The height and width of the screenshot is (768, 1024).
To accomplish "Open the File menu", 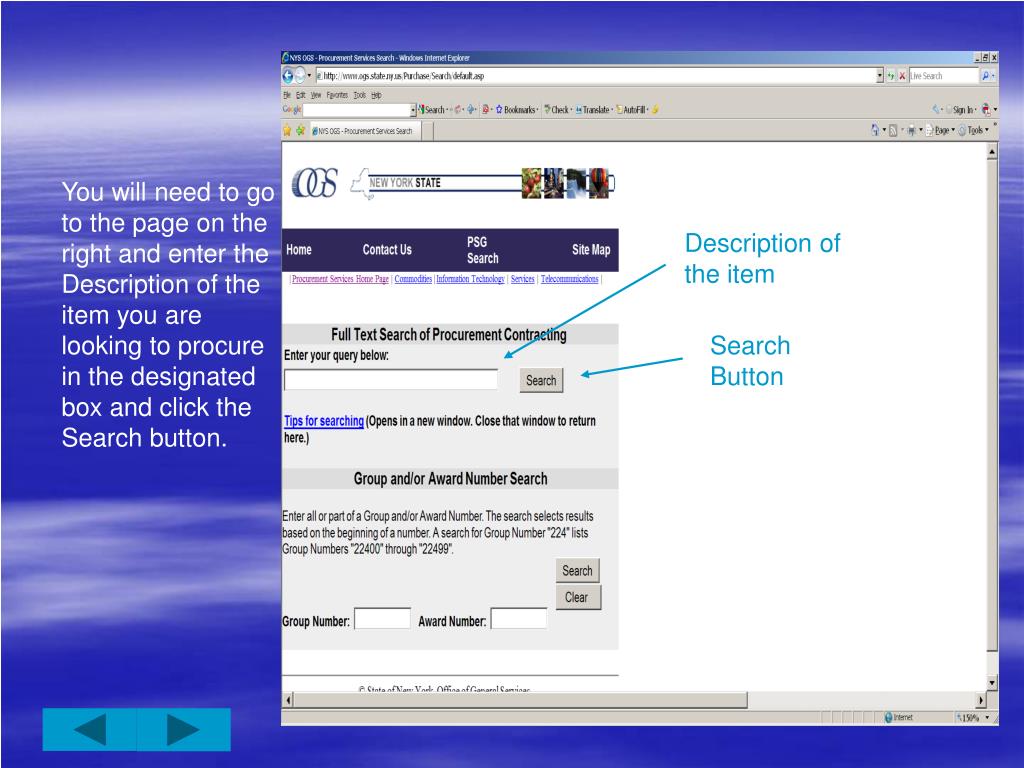I will click(287, 95).
